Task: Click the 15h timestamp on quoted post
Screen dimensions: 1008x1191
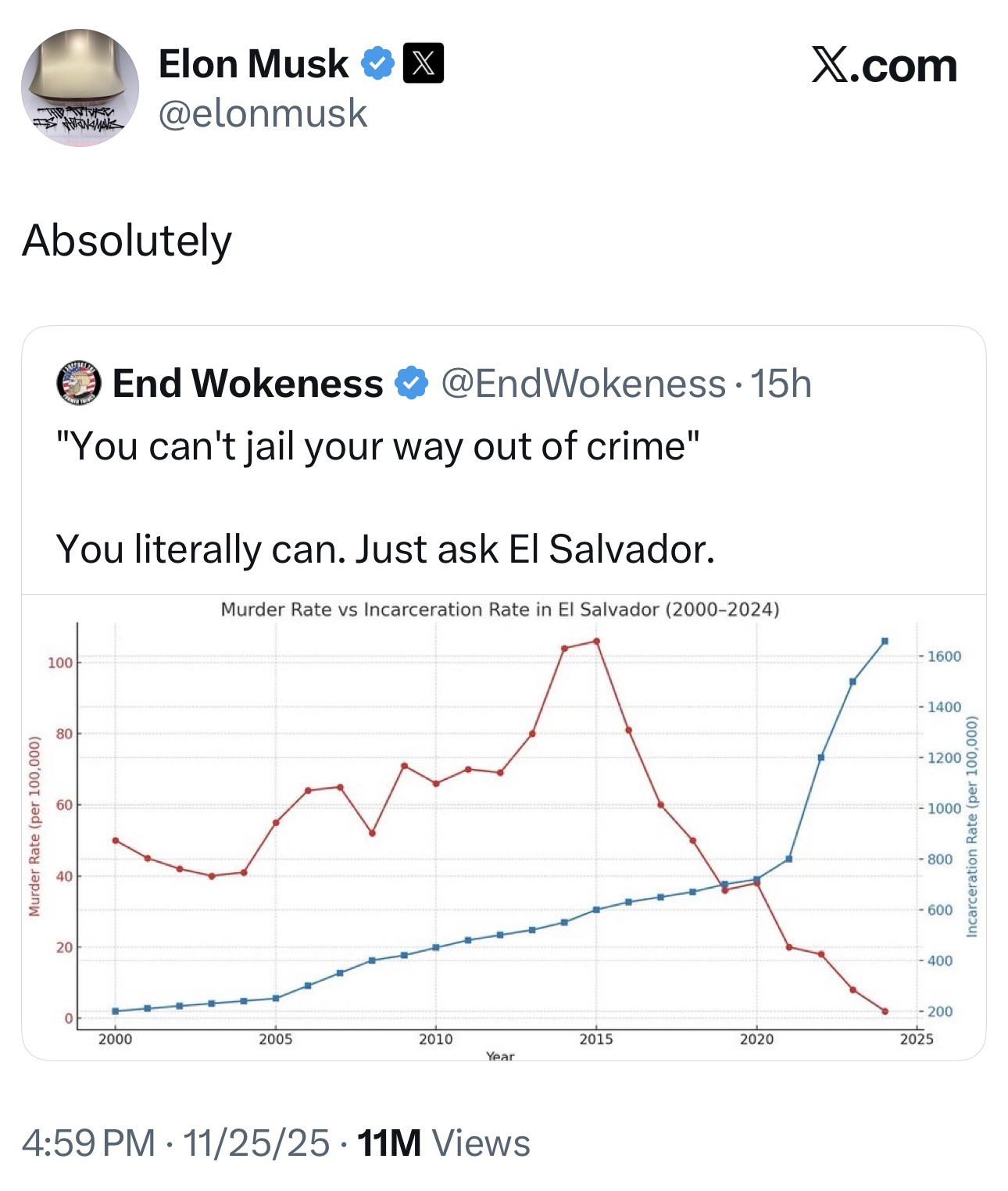Action: pyautogui.click(x=781, y=383)
